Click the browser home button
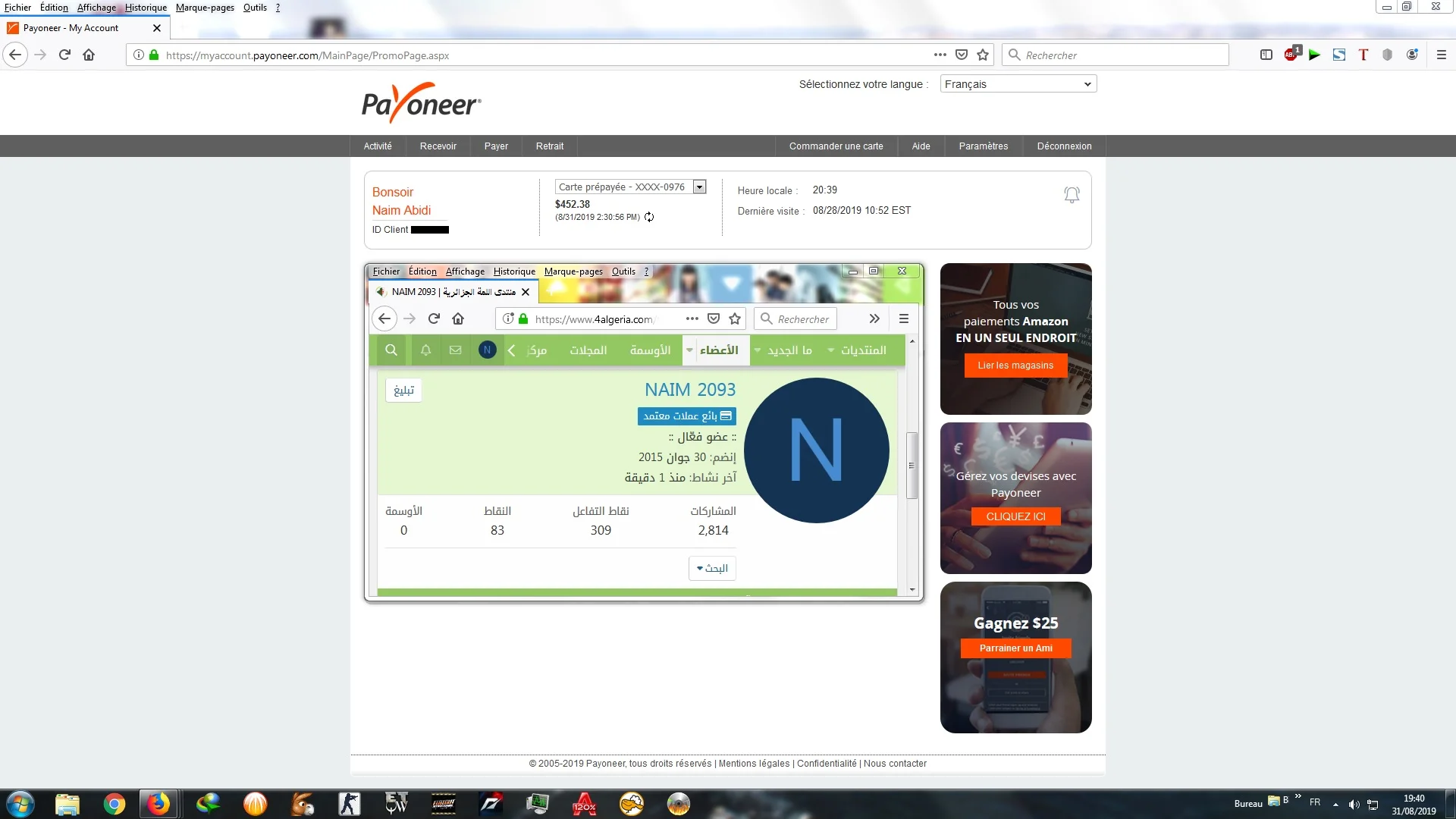This screenshot has height=819, width=1456. (89, 55)
